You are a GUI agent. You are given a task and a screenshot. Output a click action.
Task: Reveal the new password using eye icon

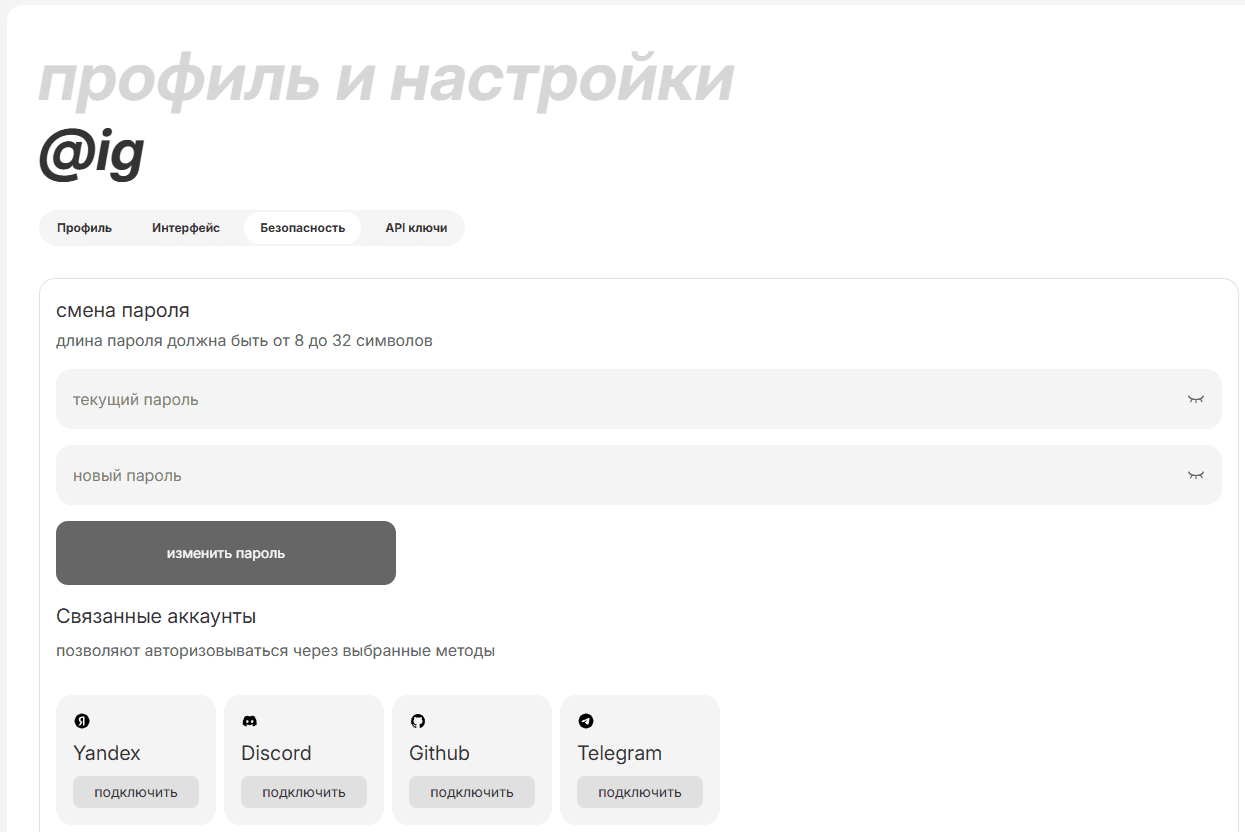click(x=1195, y=475)
